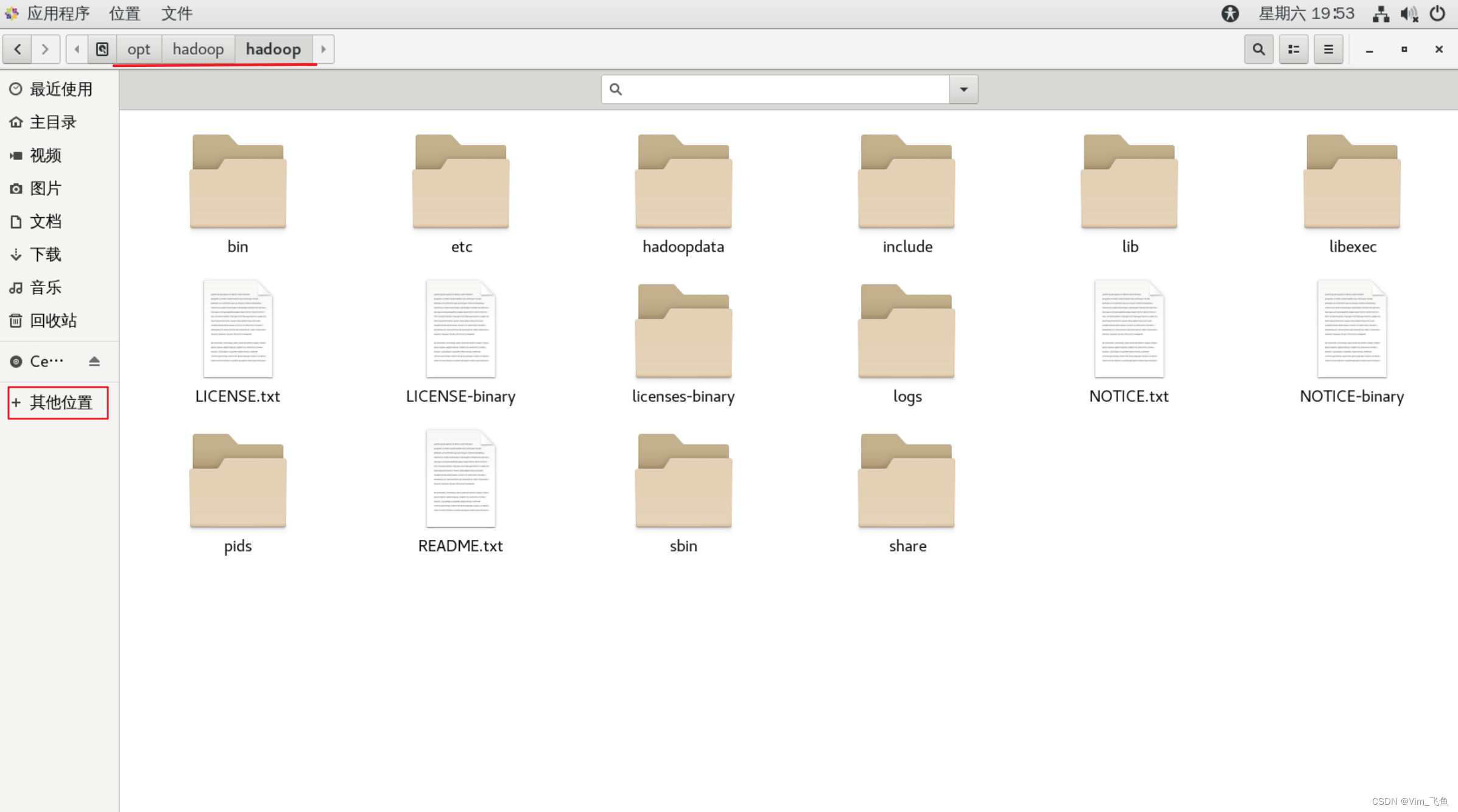The width and height of the screenshot is (1458, 812).
Task: Eject the Ce… disc volume
Action: click(x=94, y=362)
